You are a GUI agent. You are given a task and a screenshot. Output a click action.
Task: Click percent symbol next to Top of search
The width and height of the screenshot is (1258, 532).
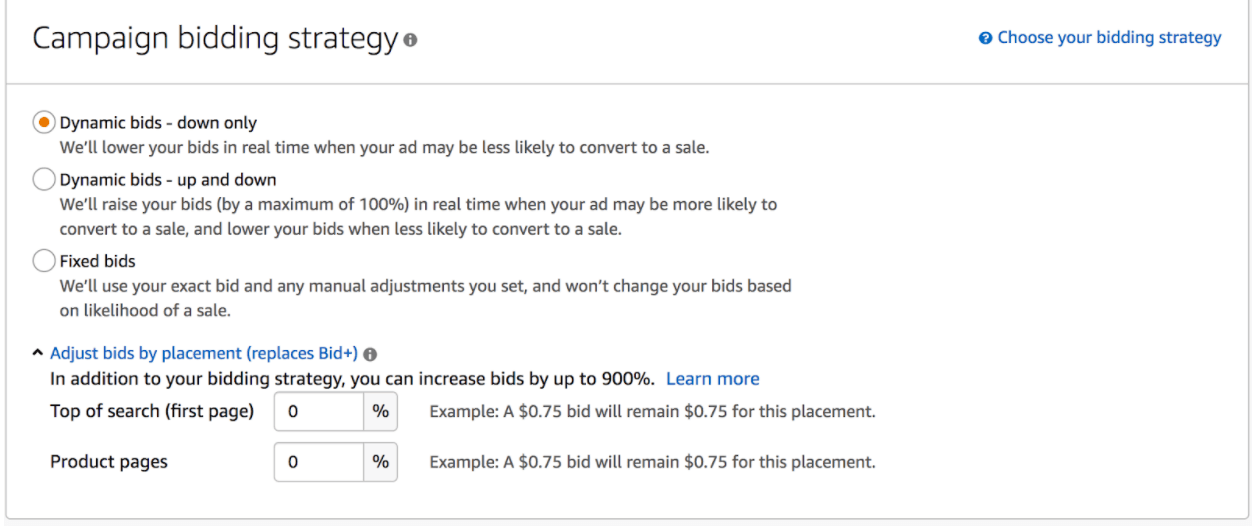coord(380,411)
